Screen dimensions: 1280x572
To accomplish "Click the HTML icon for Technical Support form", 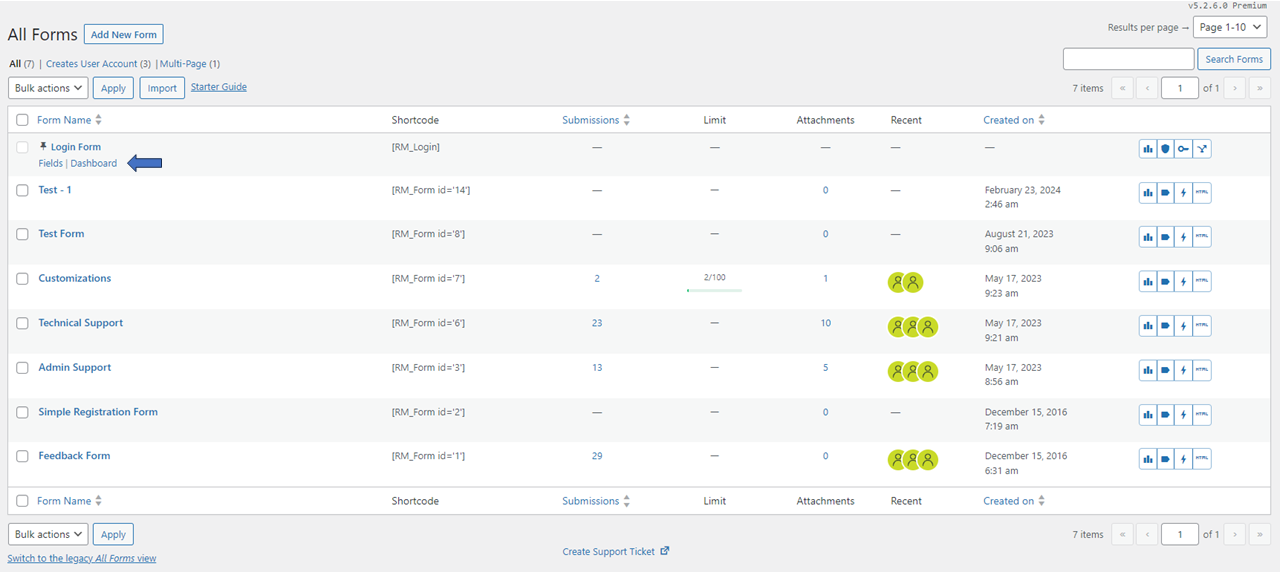I will tap(1202, 326).
